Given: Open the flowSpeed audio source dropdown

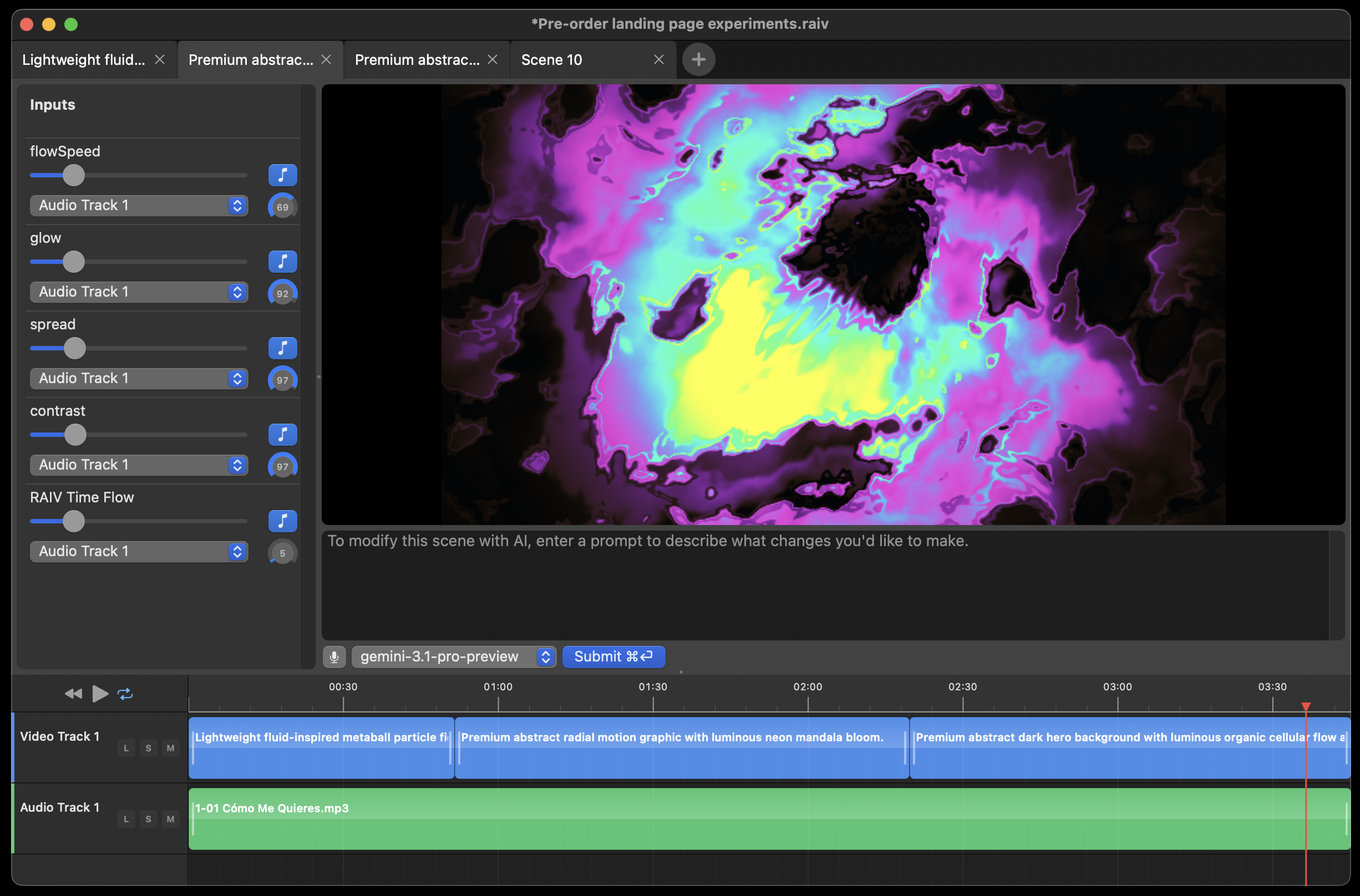Looking at the screenshot, I should (x=139, y=206).
